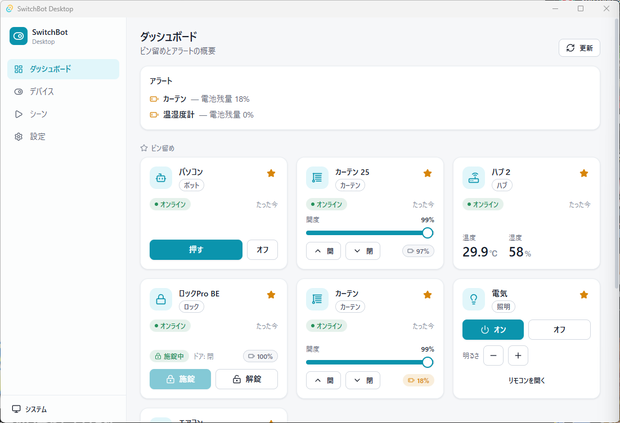Viewport: 620px width, 423px height.
Task: Click the ハブ tag under ハブ 2
Action: pos(502,185)
